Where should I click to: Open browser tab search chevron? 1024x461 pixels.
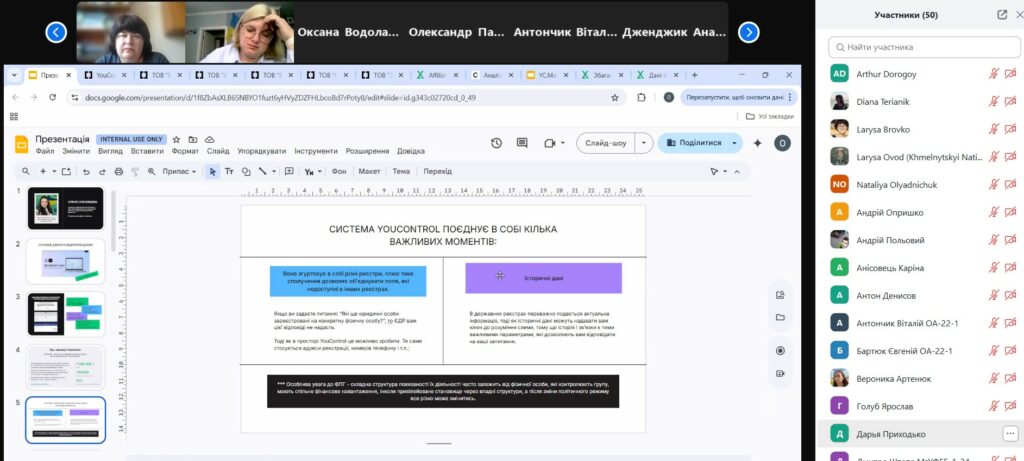click(13, 75)
